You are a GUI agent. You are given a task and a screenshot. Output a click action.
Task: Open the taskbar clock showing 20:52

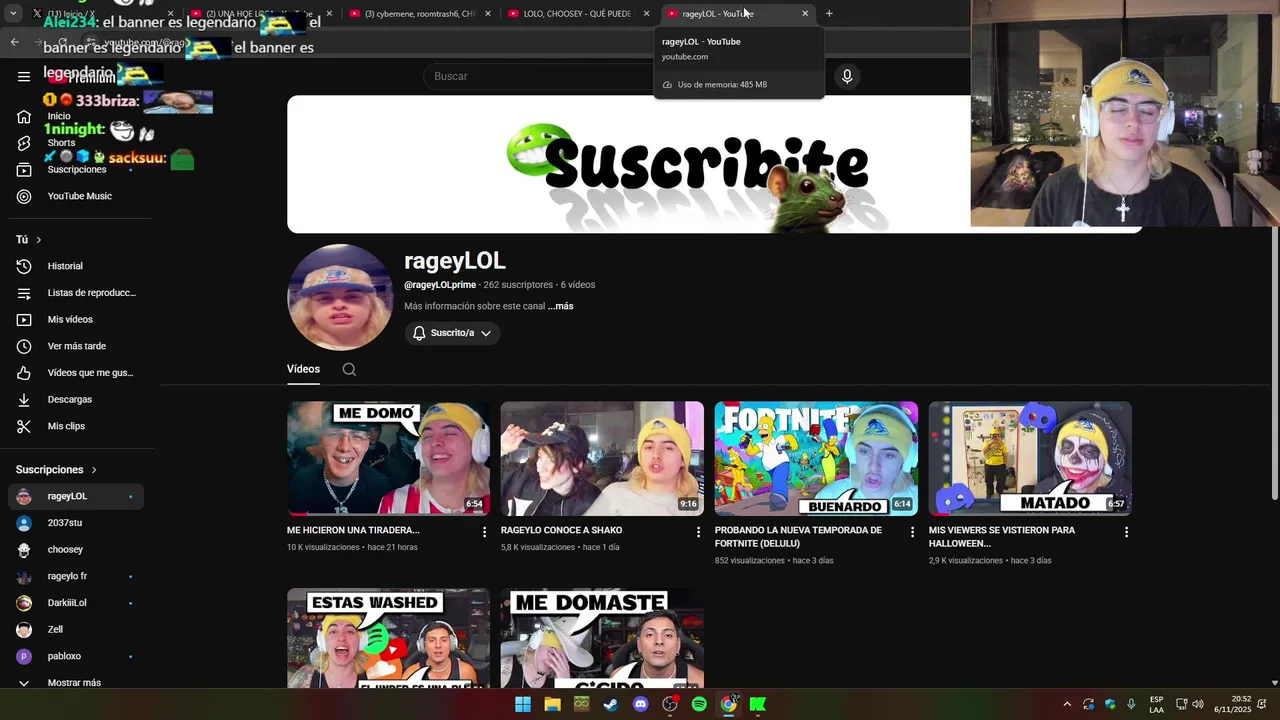(x=1233, y=704)
